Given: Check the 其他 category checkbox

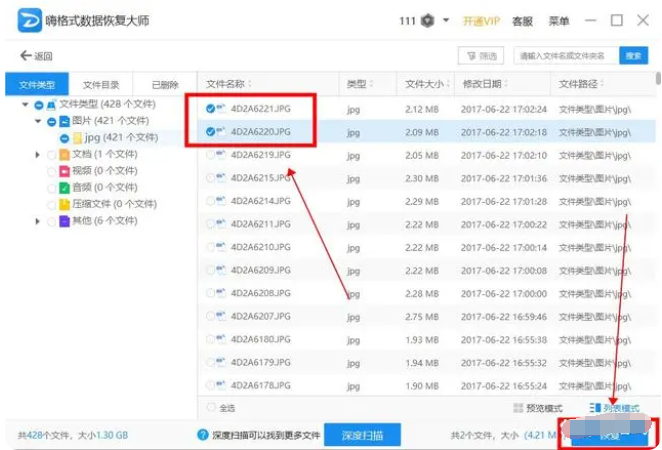Looking at the screenshot, I should click(x=52, y=222).
